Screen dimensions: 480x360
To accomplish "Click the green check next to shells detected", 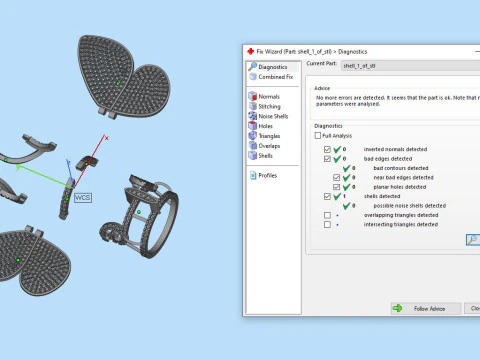I will click(x=337, y=196).
